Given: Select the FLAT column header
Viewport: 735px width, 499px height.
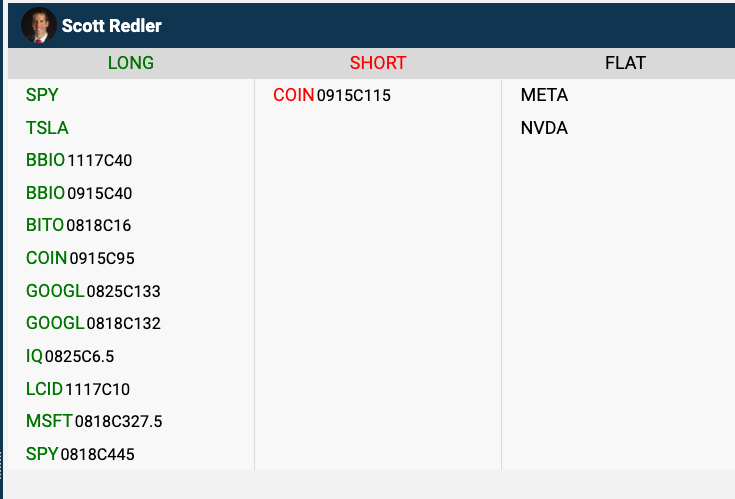Looking at the screenshot, I should (x=625, y=63).
